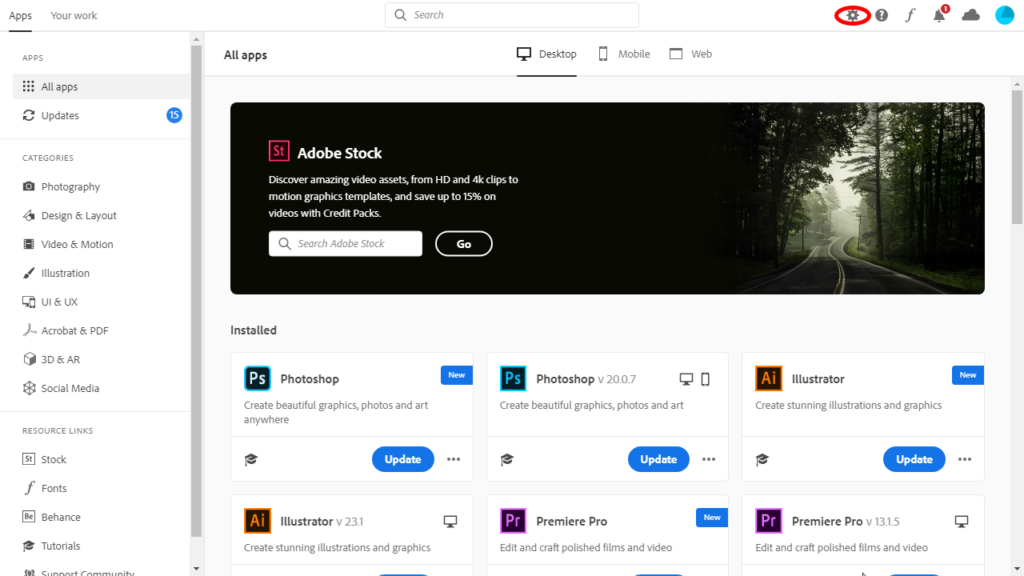
Task: Click the Adobe Stock St logo in banner
Action: [279, 151]
